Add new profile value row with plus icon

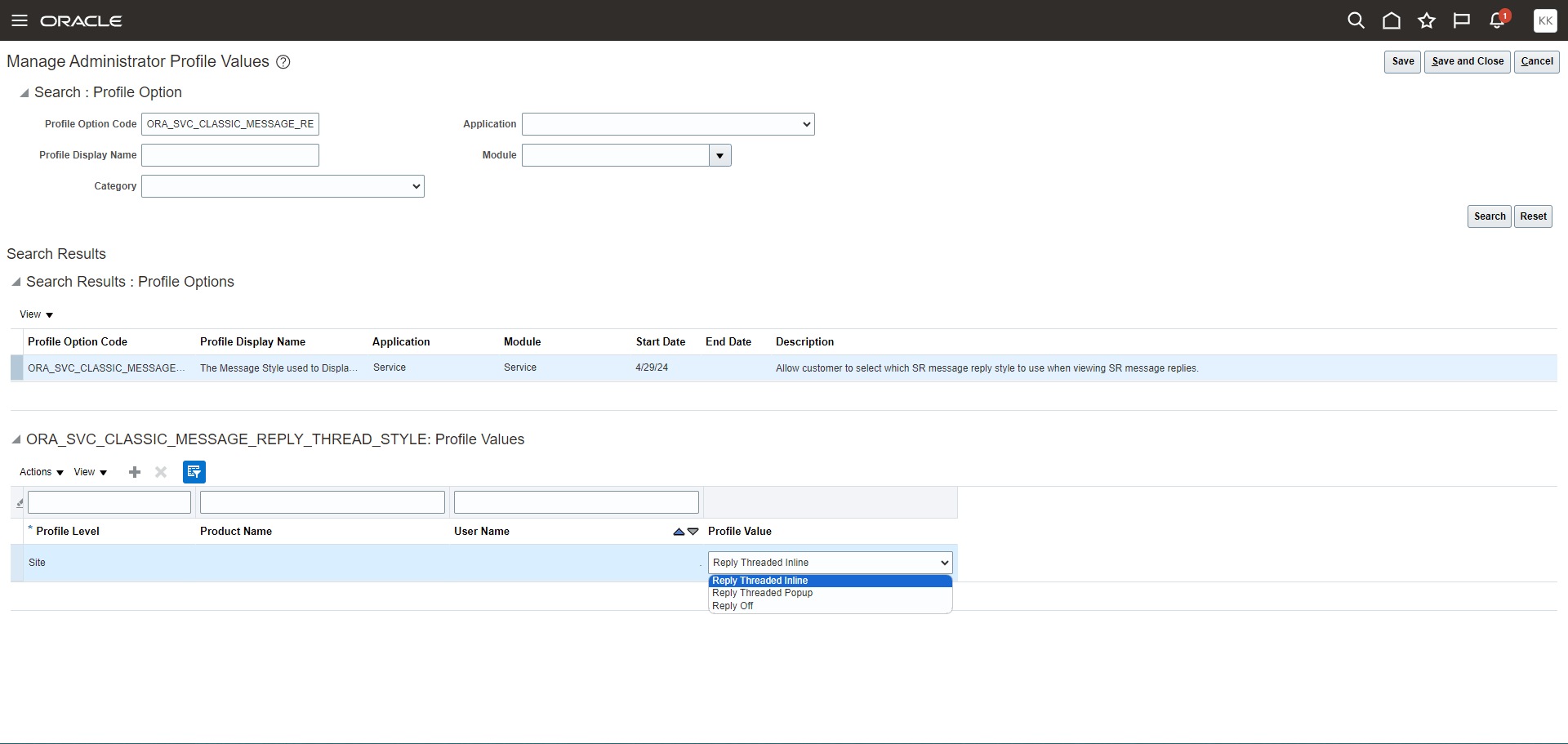coord(135,472)
